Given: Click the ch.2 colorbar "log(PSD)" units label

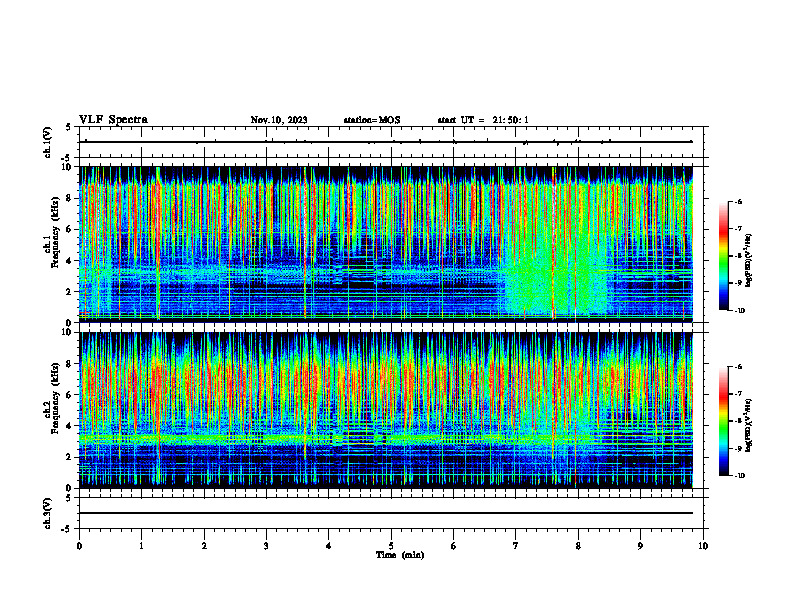Looking at the screenshot, I should (x=749, y=425).
